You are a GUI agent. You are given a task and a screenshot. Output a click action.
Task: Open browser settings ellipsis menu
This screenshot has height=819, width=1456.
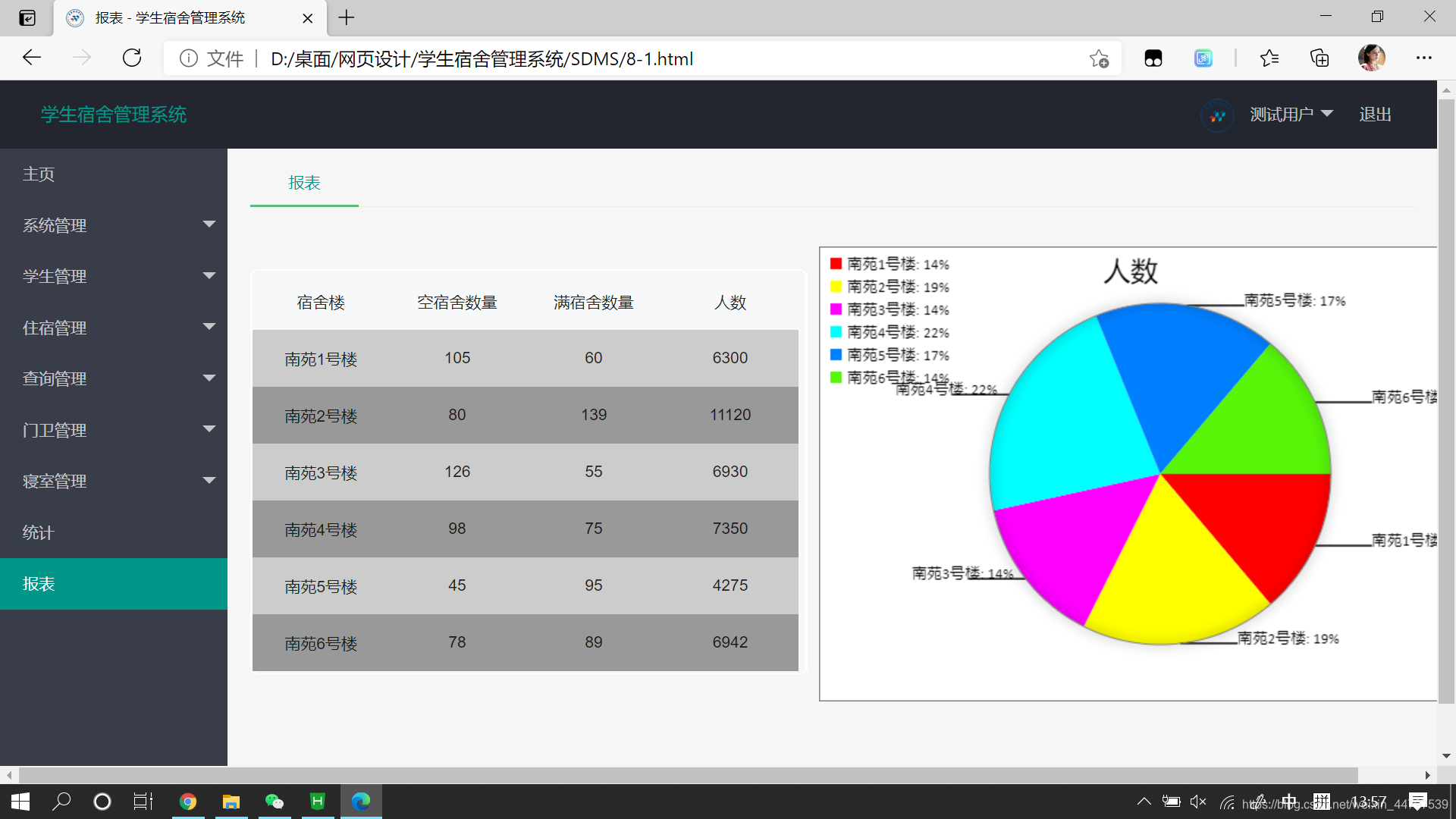click(x=1423, y=58)
